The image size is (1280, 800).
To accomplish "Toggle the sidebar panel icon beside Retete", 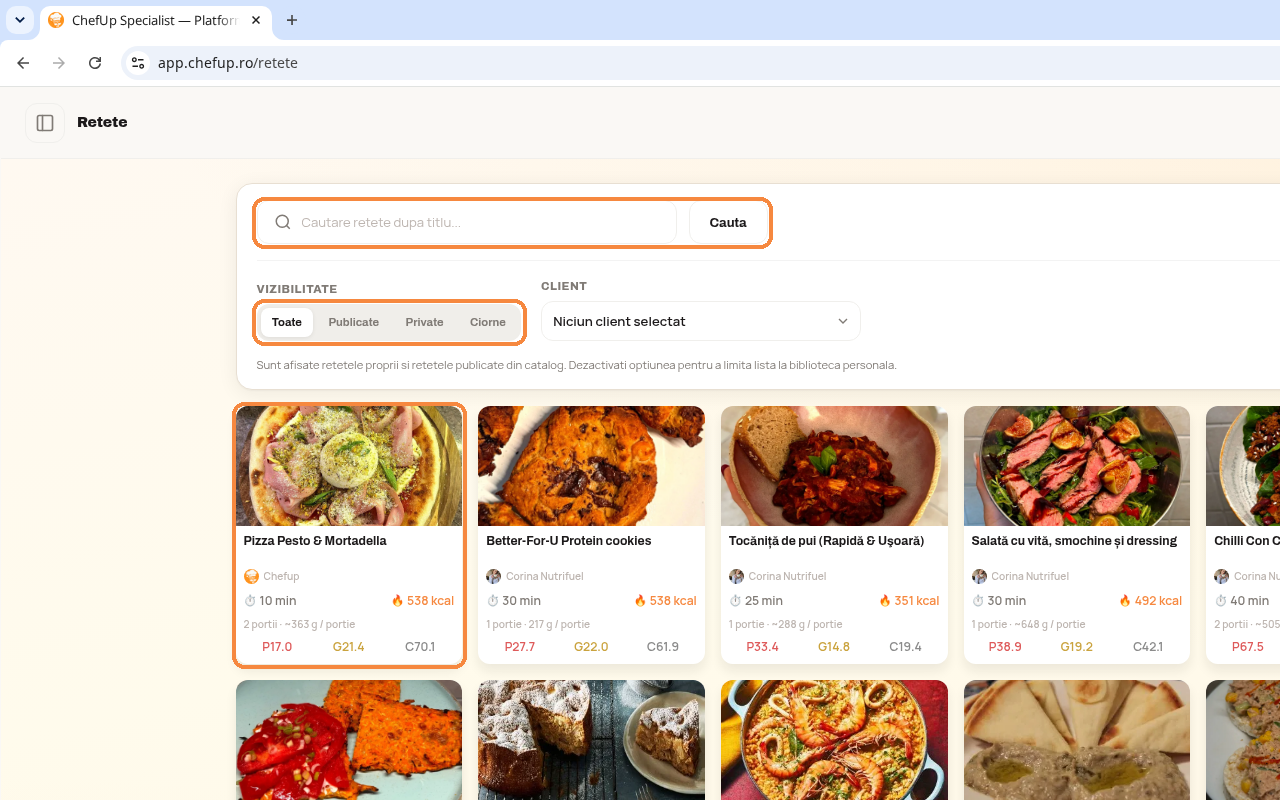I will [45, 123].
